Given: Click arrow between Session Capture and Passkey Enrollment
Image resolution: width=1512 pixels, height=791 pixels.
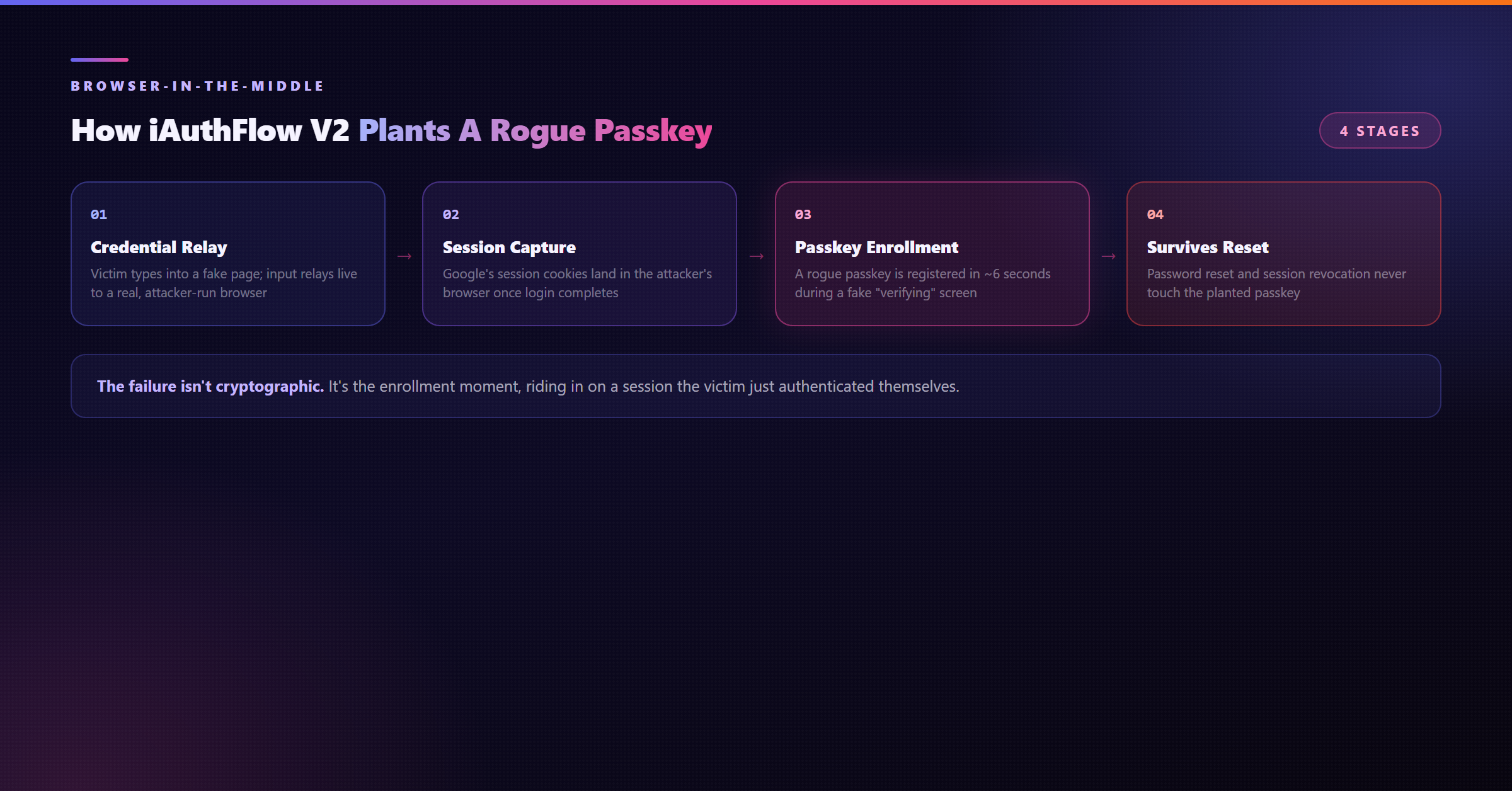Looking at the screenshot, I should pyautogui.click(x=757, y=256).
